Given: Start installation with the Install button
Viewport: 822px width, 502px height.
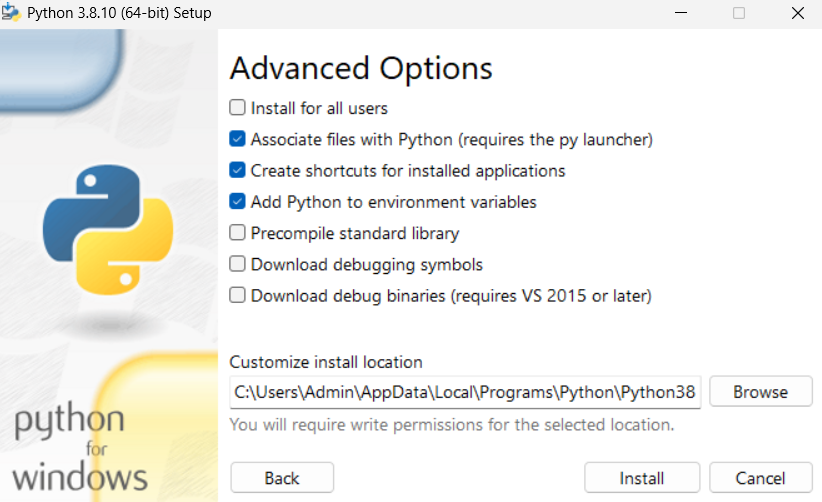Looking at the screenshot, I should point(642,478).
